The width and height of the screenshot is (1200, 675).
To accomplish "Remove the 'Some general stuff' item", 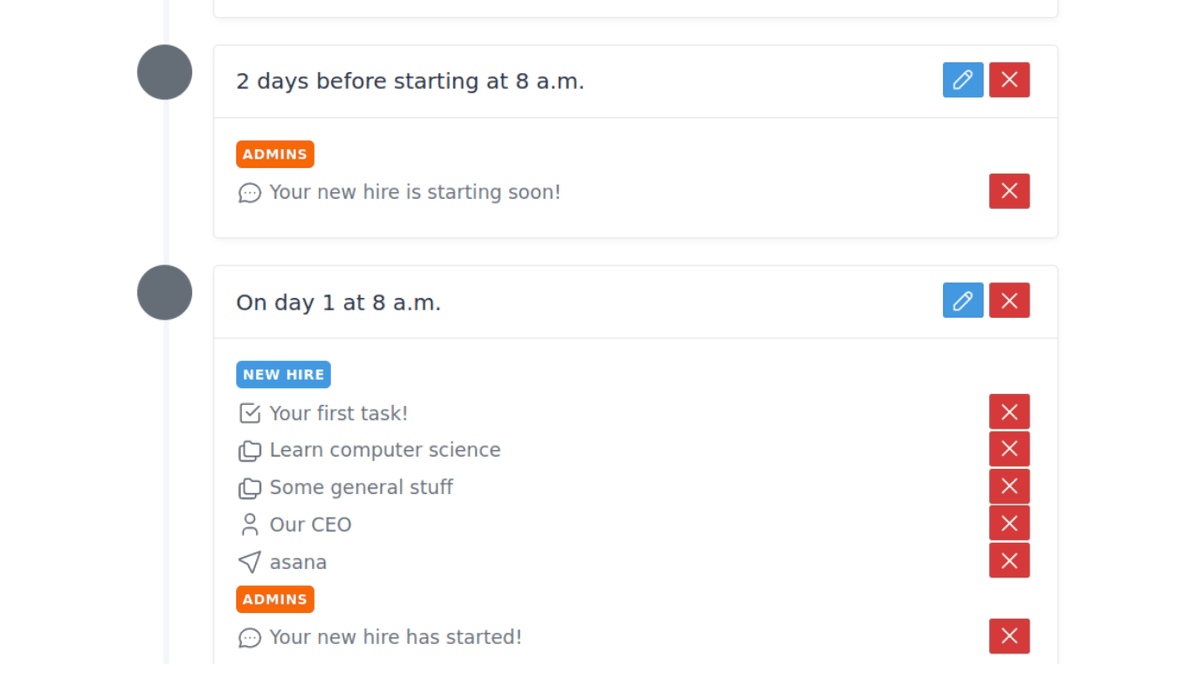I will click(x=1009, y=486).
